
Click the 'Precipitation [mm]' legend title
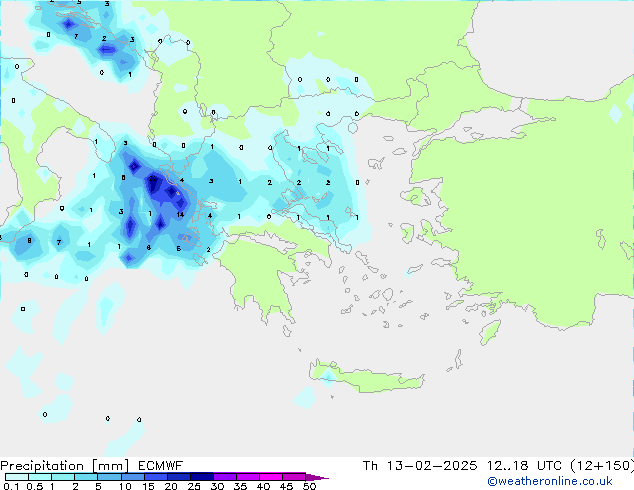pyautogui.click(x=64, y=466)
